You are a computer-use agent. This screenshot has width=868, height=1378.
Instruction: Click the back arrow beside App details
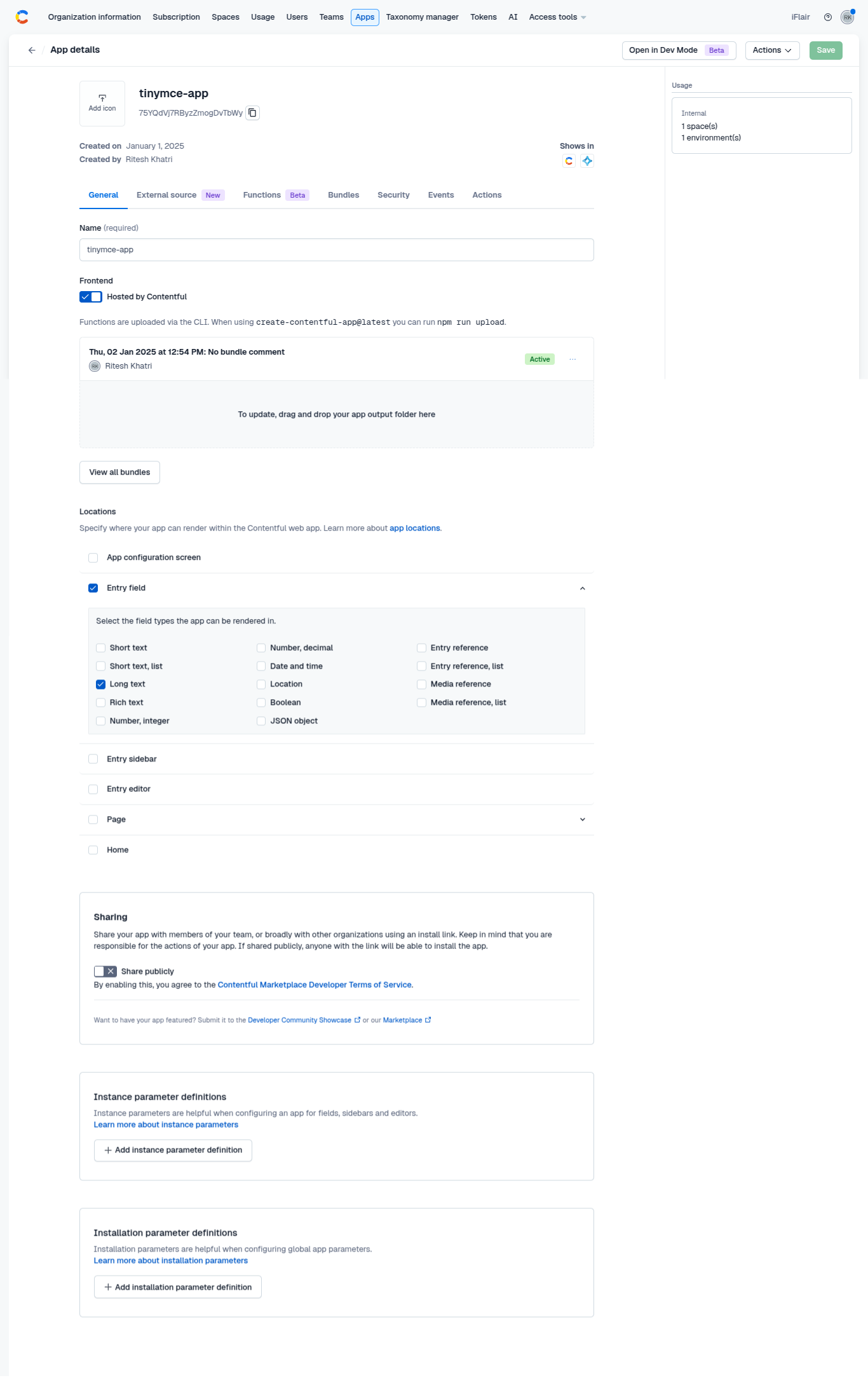coord(32,50)
